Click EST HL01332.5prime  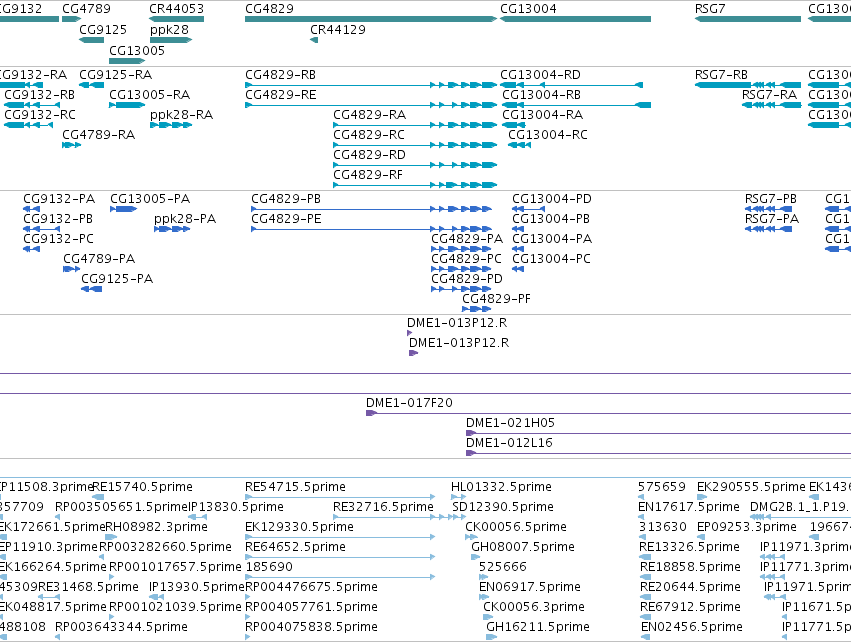click(x=459, y=497)
